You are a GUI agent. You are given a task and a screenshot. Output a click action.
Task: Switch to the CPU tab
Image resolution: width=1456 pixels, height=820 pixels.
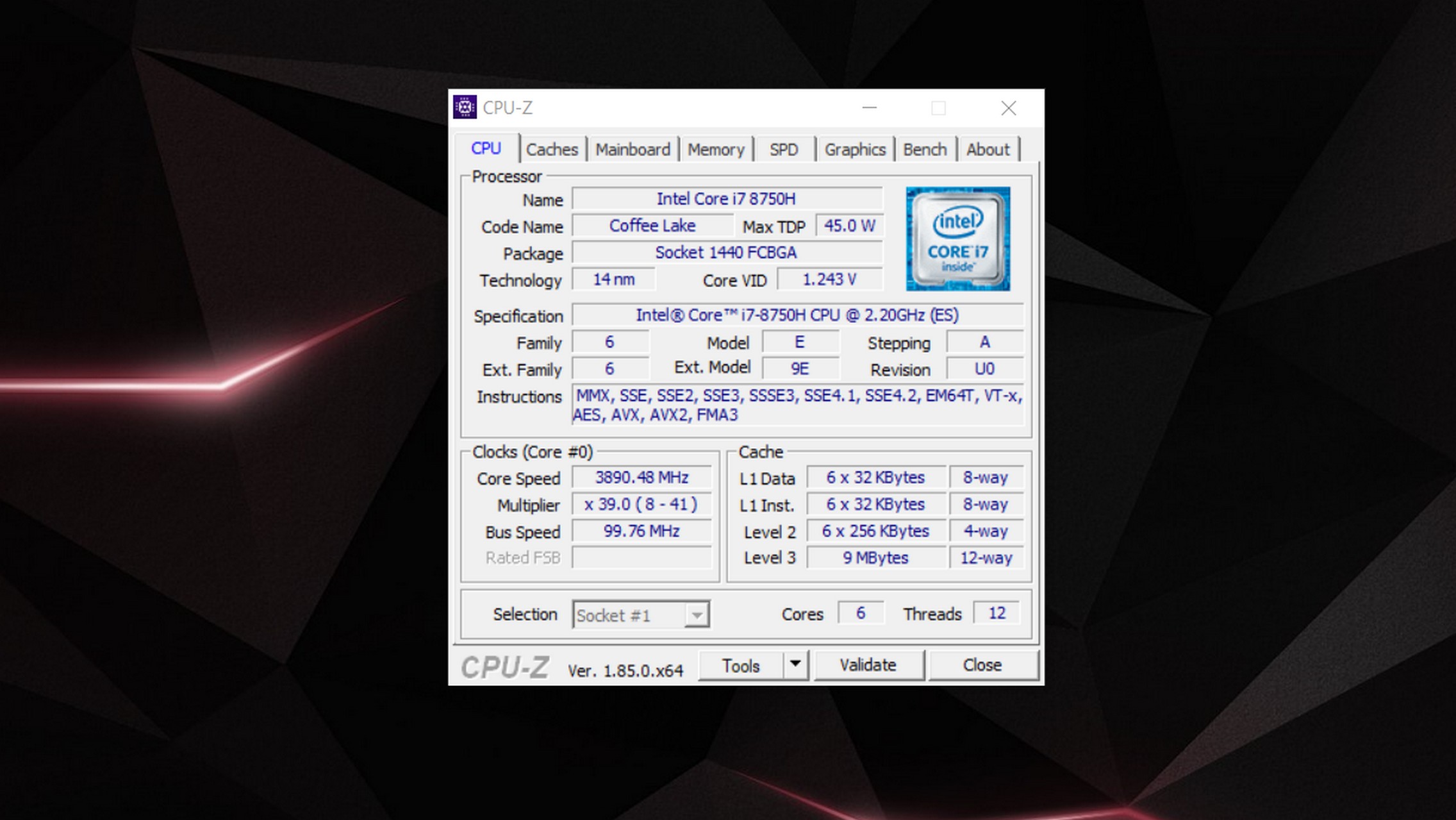pos(486,149)
